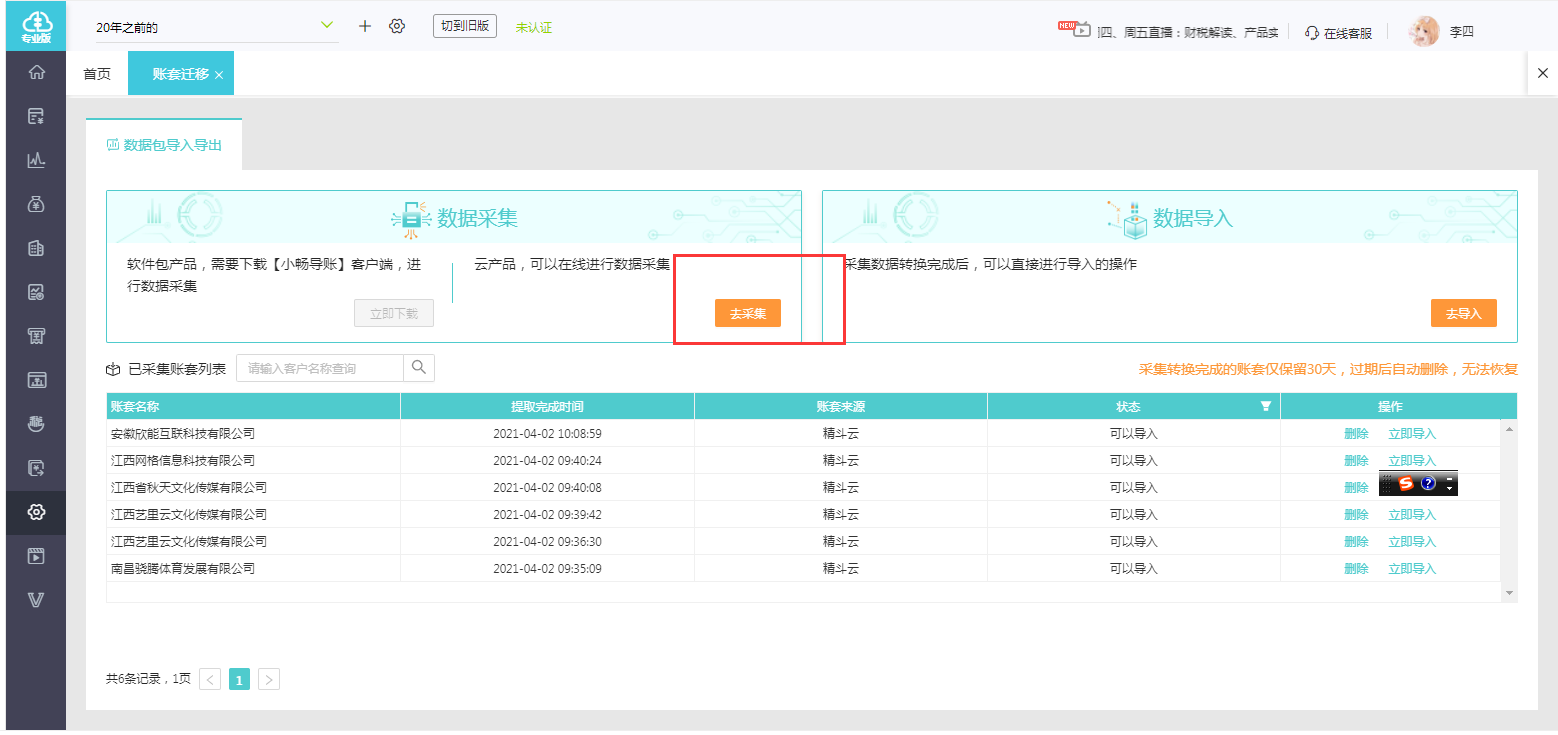
Task: Open the 李四 user profile menu
Action: [1442, 32]
